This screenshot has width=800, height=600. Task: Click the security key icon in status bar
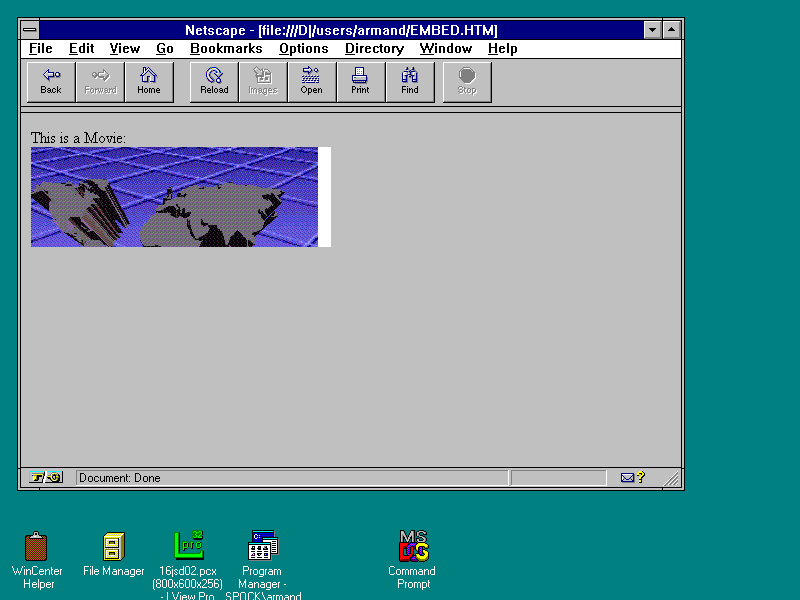pos(46,478)
